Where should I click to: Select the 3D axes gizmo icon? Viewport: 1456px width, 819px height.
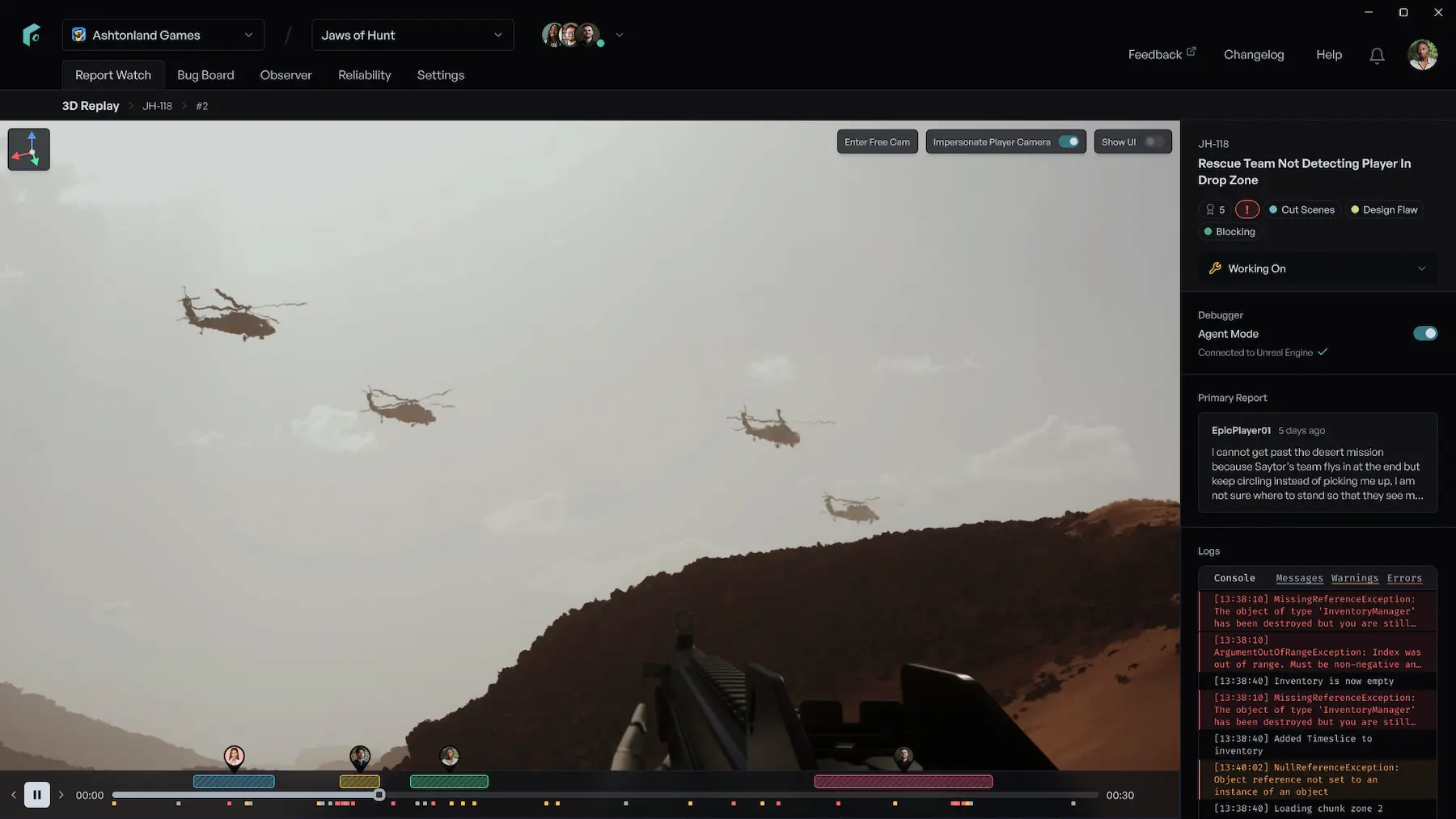pos(28,149)
